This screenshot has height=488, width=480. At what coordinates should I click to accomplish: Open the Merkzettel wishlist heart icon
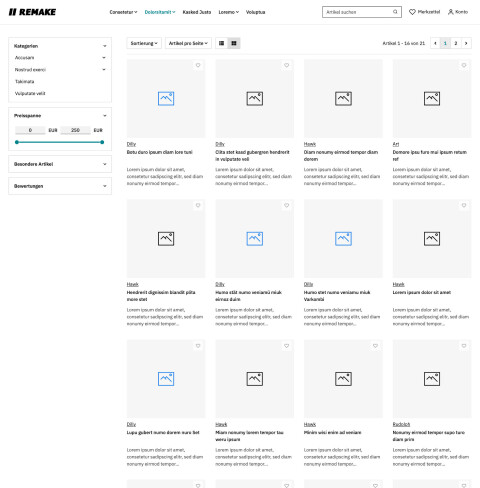412,12
